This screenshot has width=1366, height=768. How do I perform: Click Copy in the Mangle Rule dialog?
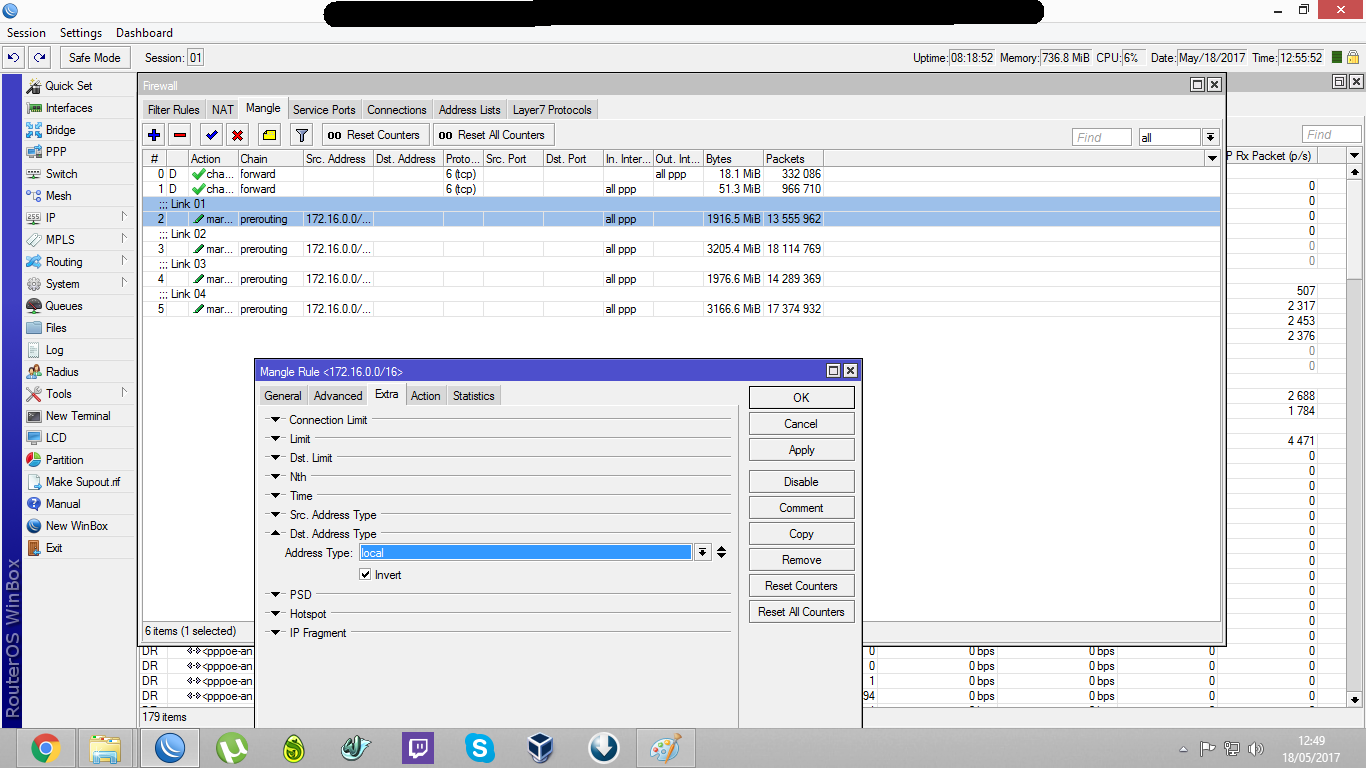(802, 534)
